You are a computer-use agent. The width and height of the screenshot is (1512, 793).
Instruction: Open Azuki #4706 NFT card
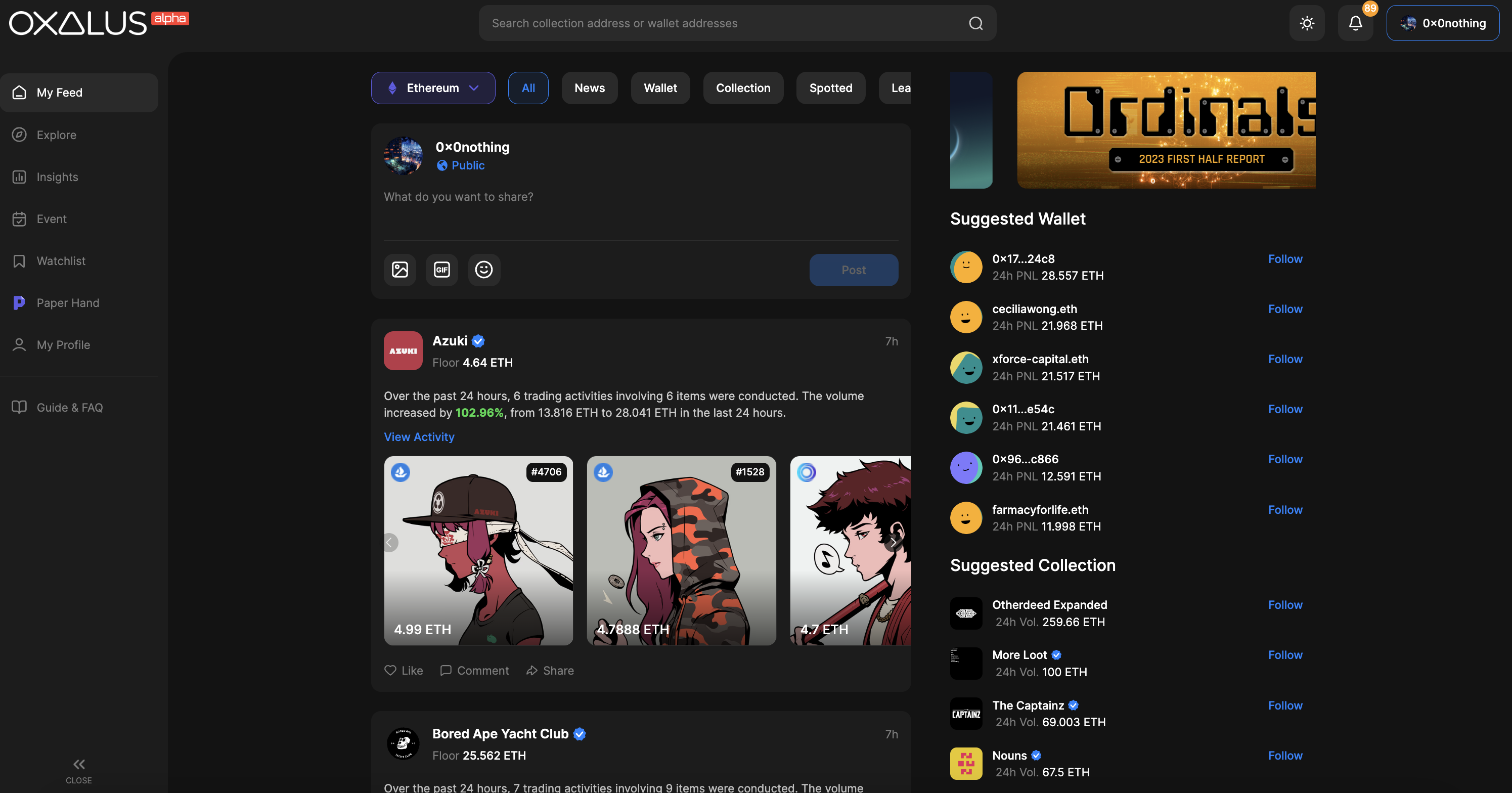[x=478, y=551]
